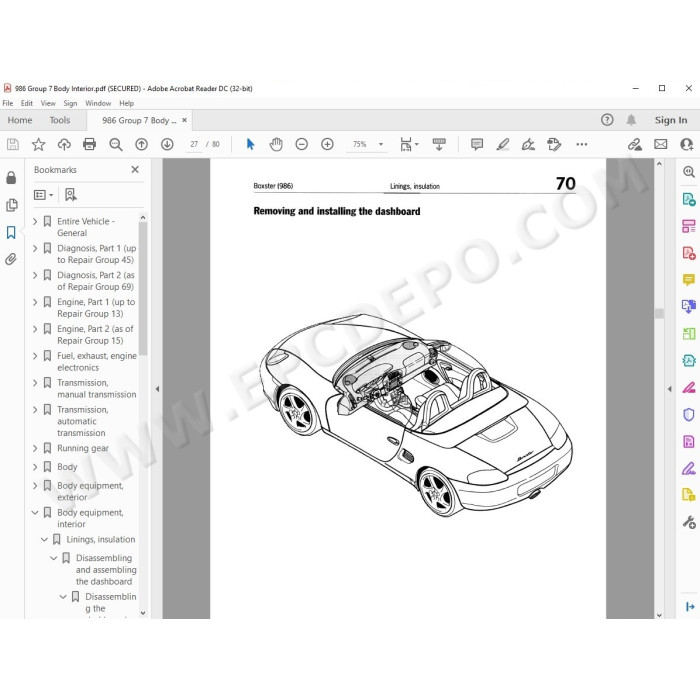Select Transmission, manual transmission bookmark
Screen dimensions: 700x700
tap(96, 388)
